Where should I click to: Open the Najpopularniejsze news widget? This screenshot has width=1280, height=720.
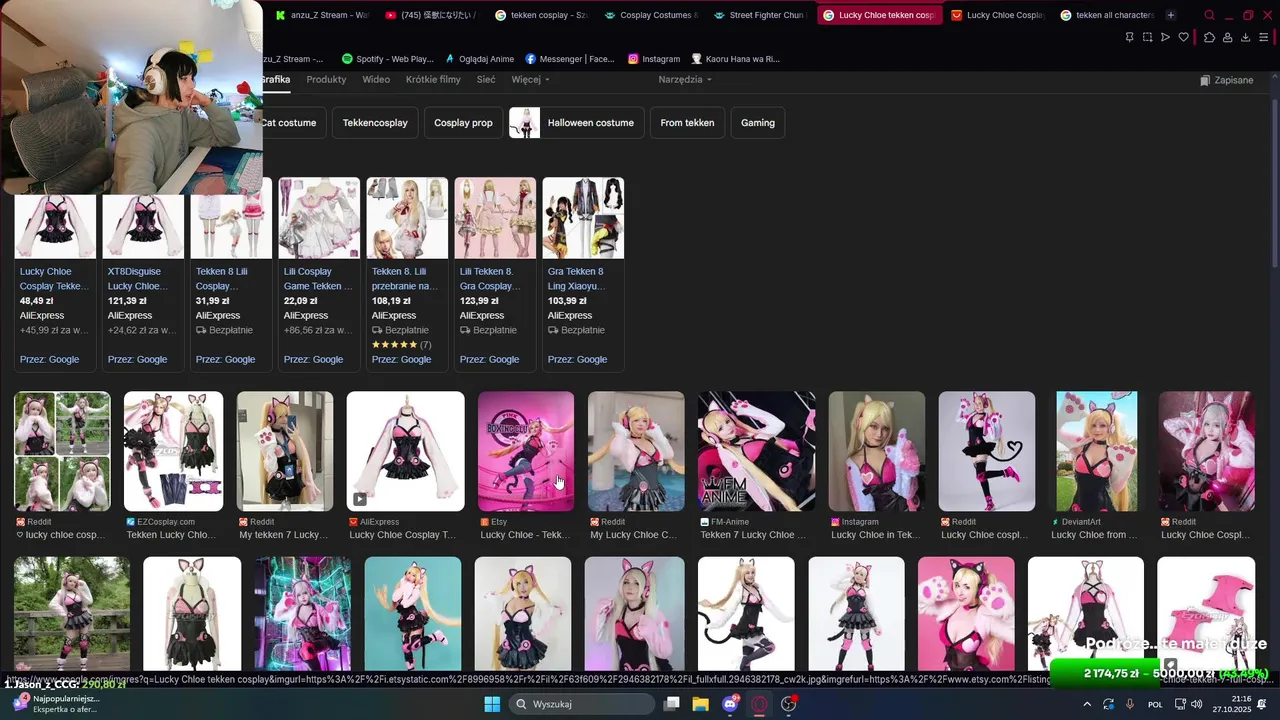point(56,704)
